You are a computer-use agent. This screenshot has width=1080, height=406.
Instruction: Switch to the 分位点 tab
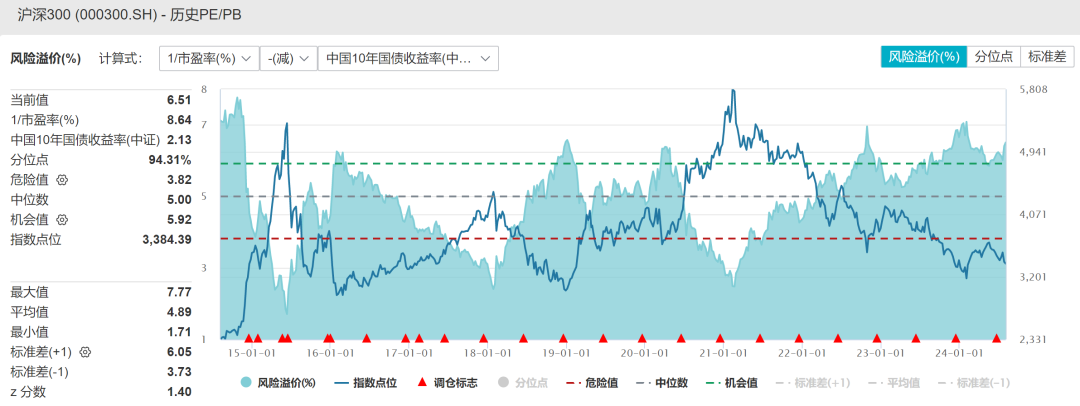click(x=994, y=57)
